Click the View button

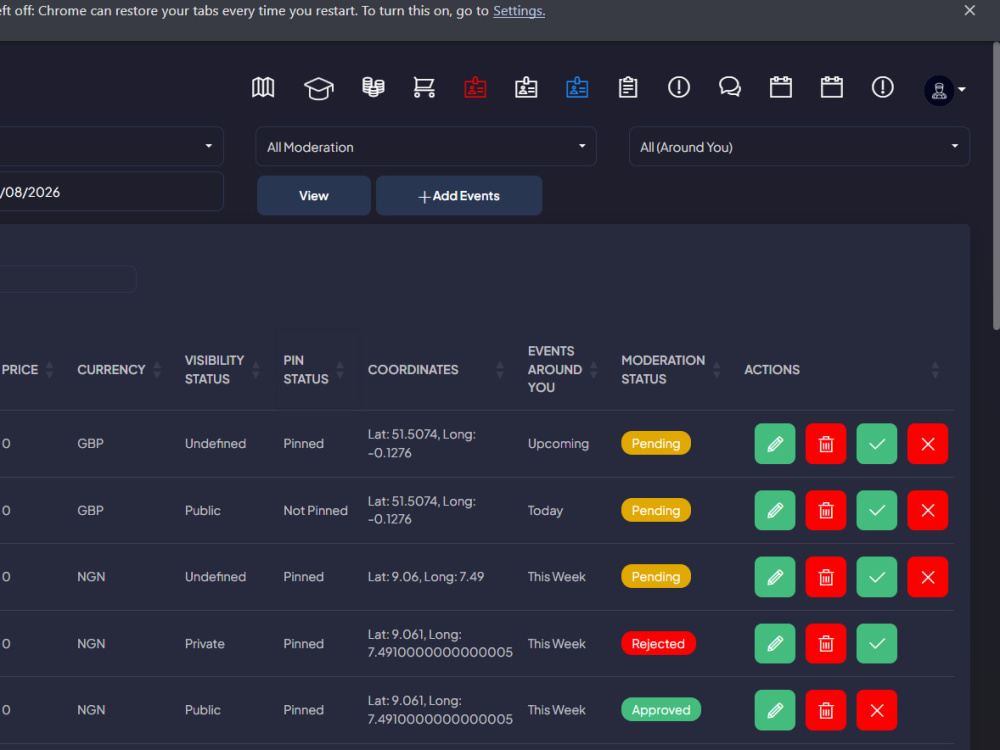pyautogui.click(x=314, y=196)
